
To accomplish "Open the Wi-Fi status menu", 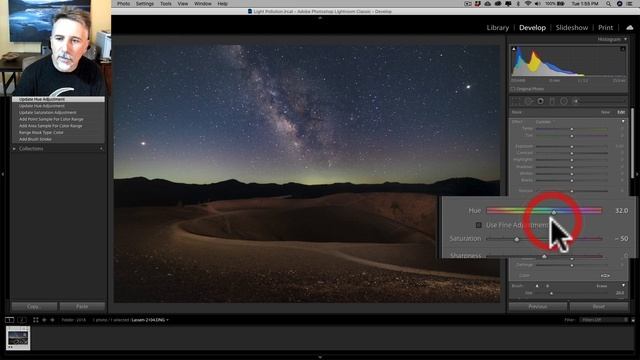I will pyautogui.click(x=528, y=4).
